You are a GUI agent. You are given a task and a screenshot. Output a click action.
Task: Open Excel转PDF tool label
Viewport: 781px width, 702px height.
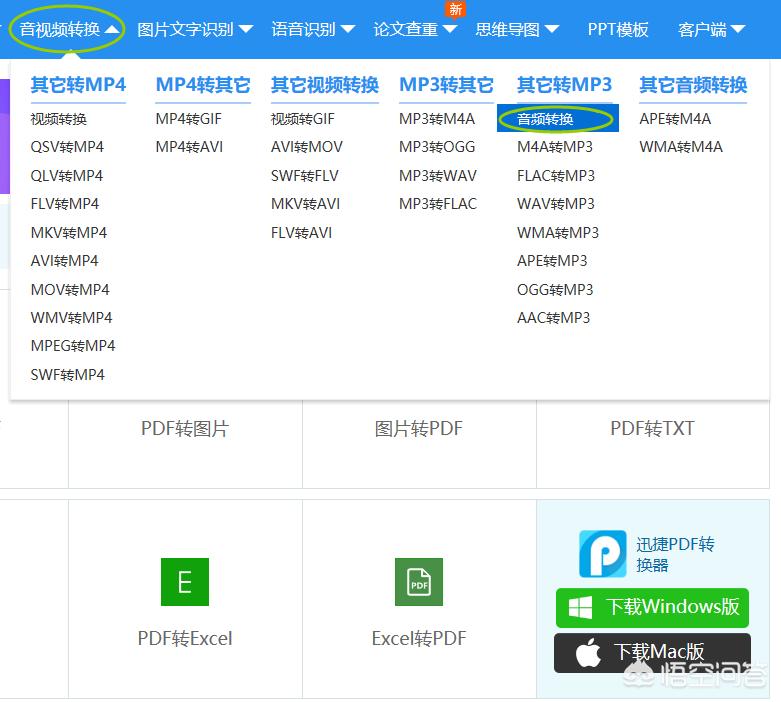coord(418,638)
